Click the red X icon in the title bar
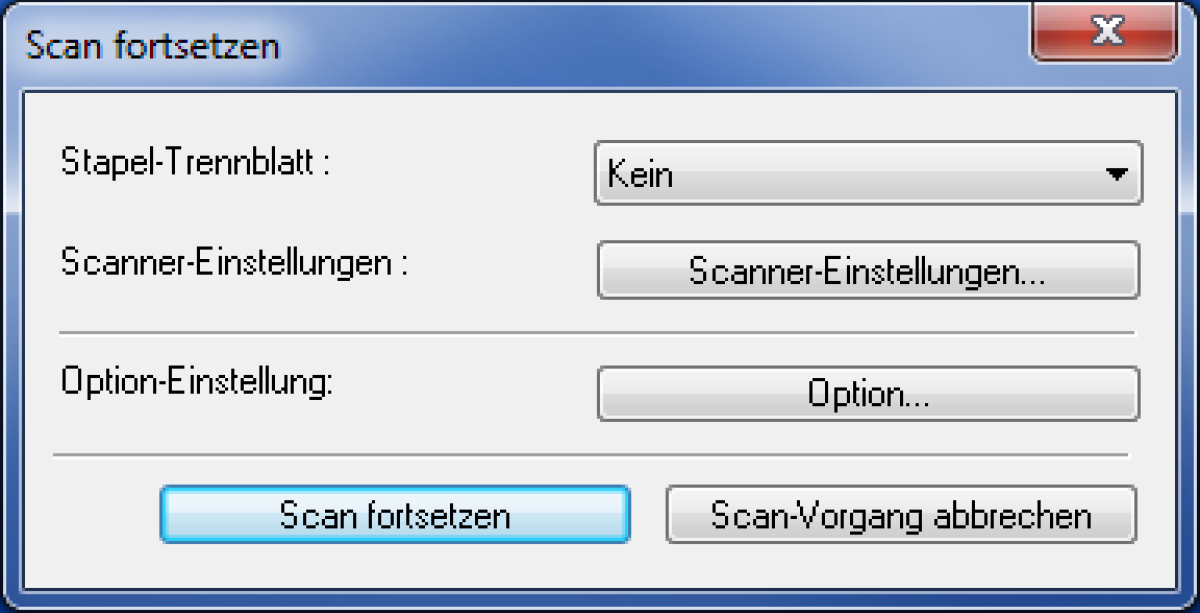The height and width of the screenshot is (613, 1200). [x=1105, y=35]
